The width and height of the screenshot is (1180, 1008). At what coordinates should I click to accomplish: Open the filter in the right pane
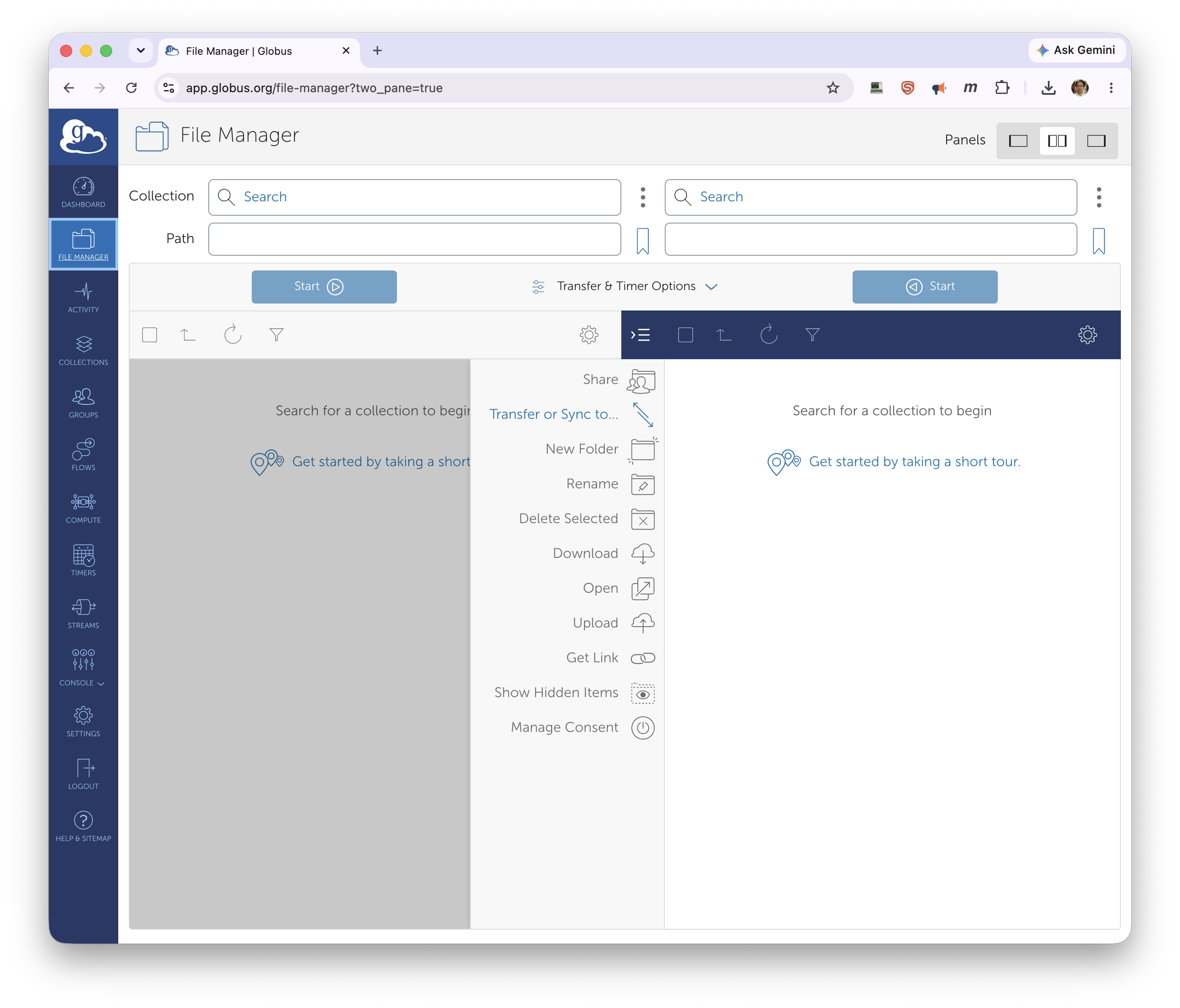pos(812,335)
